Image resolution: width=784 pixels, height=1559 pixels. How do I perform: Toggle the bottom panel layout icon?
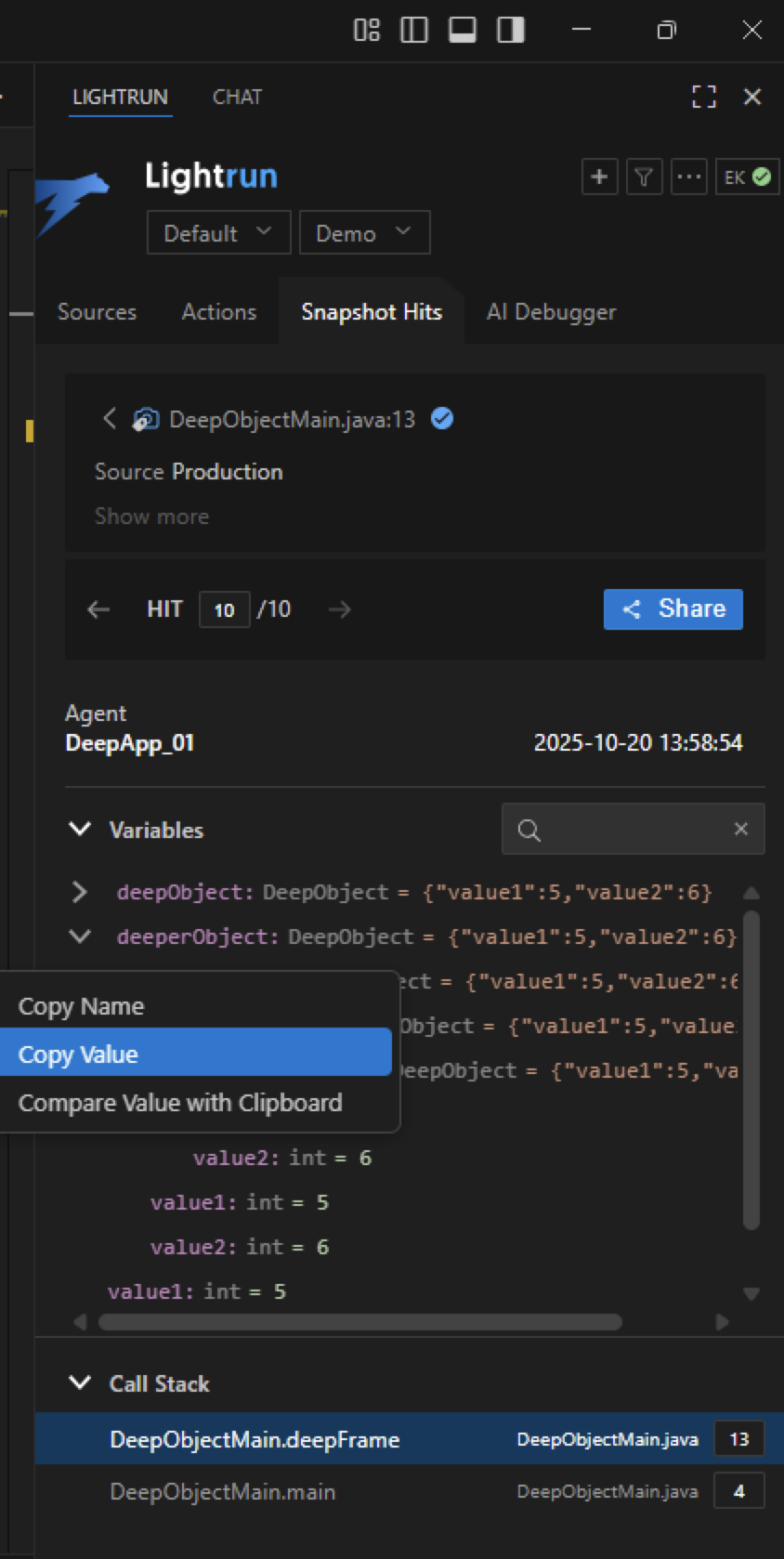click(463, 31)
